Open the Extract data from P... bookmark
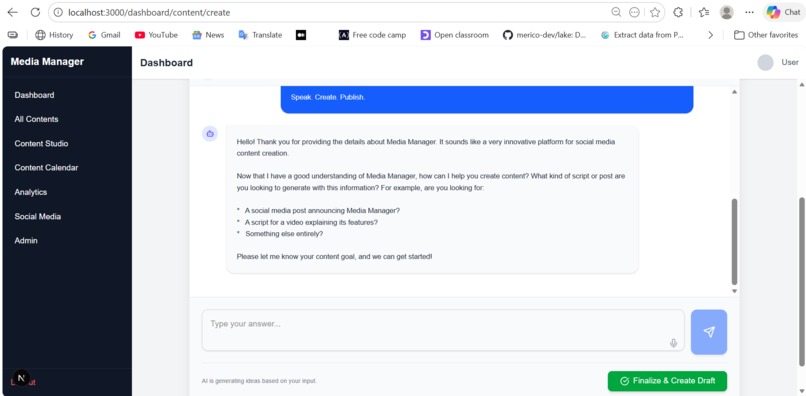The image size is (806, 396). (642, 35)
